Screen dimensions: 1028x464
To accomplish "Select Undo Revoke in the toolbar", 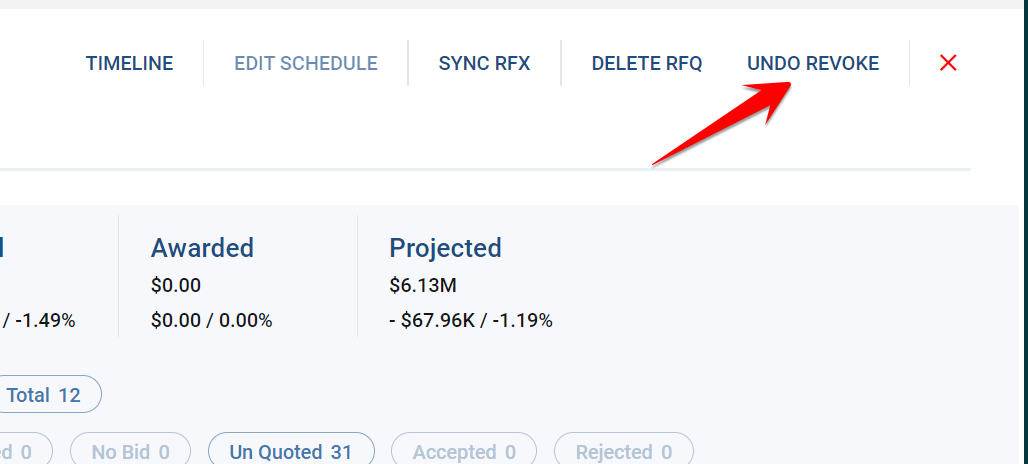I will click(813, 64).
